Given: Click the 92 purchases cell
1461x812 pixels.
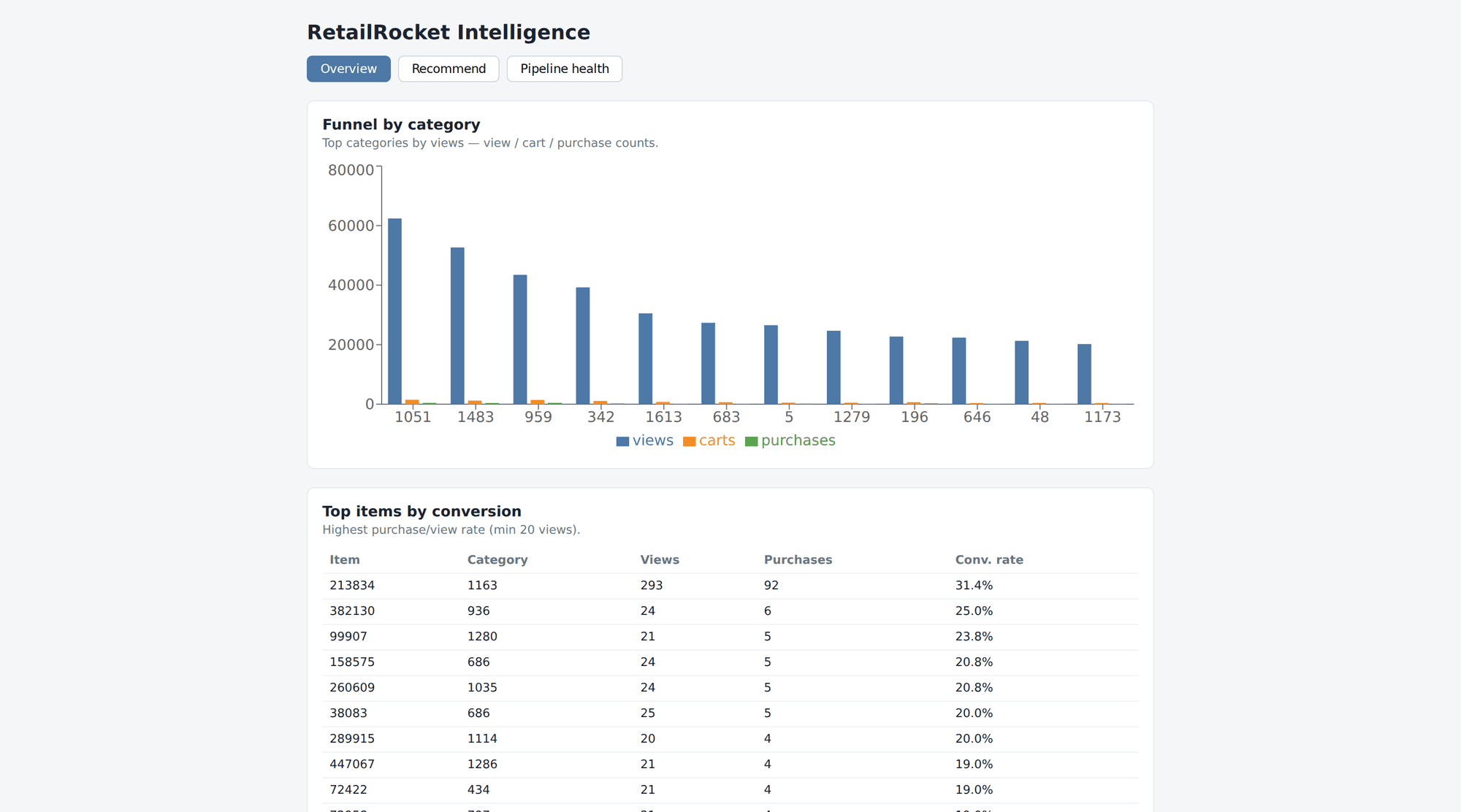Looking at the screenshot, I should pyautogui.click(x=771, y=586).
